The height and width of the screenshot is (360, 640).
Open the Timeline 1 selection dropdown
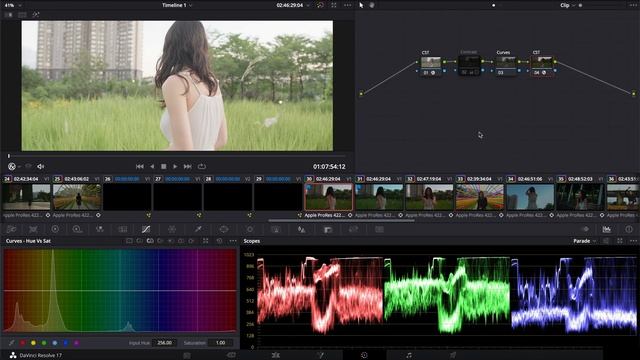(x=177, y=5)
